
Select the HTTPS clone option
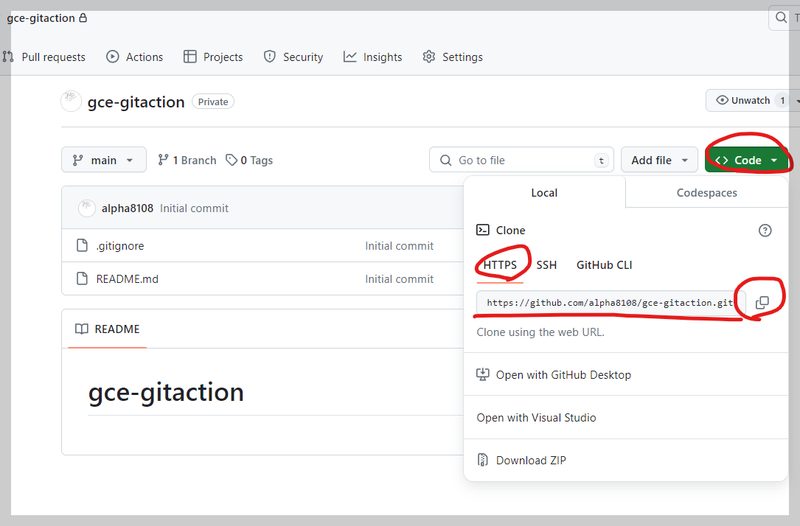click(500, 265)
